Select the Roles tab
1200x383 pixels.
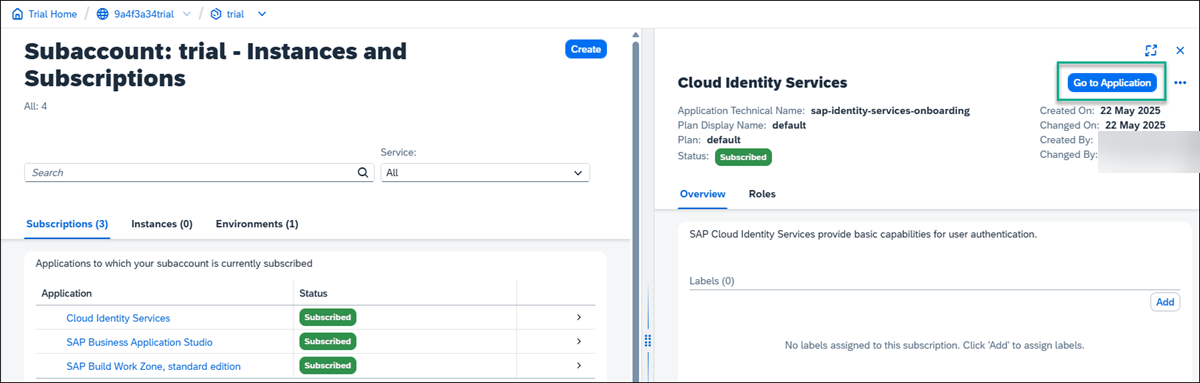[x=762, y=194]
